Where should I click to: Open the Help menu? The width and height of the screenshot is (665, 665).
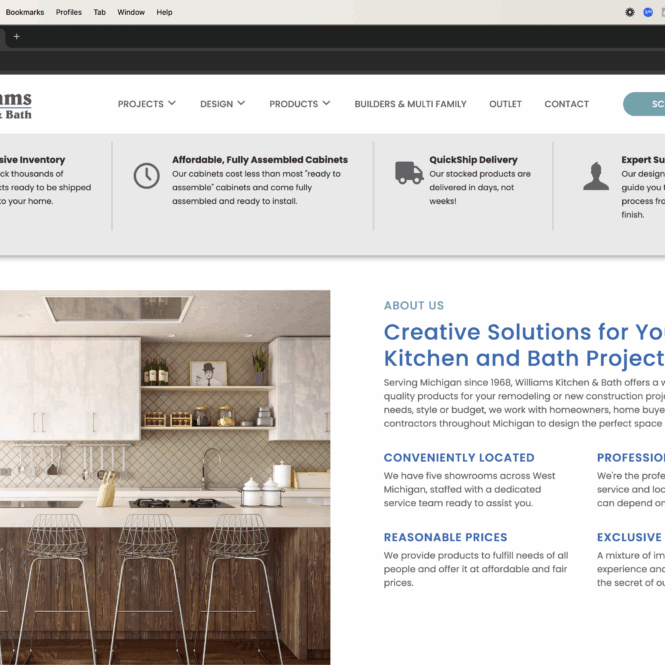point(164,12)
